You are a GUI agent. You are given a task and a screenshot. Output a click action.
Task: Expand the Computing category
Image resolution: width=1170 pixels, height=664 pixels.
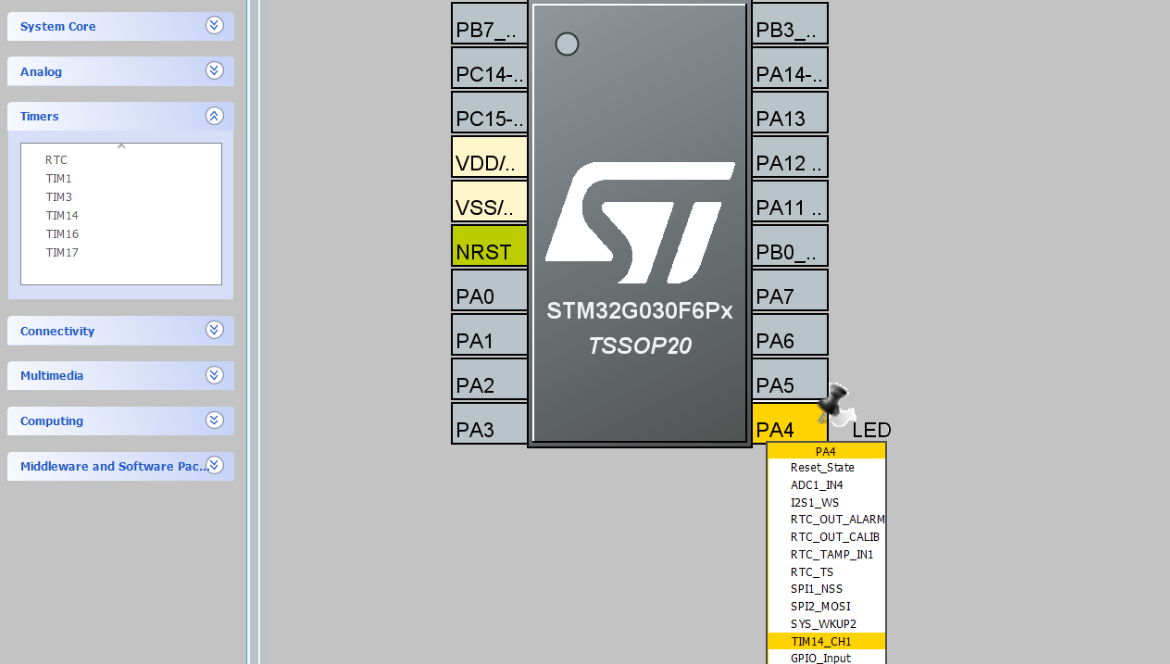(120, 421)
